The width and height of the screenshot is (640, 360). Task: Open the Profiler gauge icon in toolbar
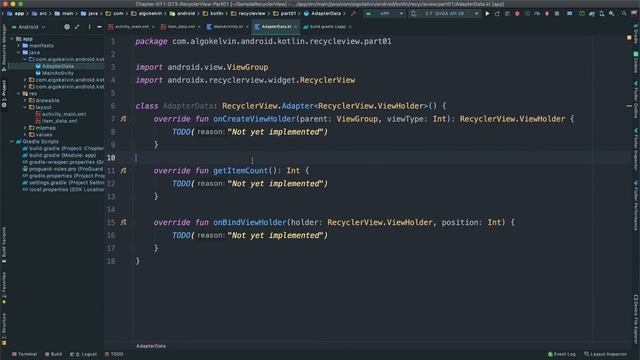(537, 13)
